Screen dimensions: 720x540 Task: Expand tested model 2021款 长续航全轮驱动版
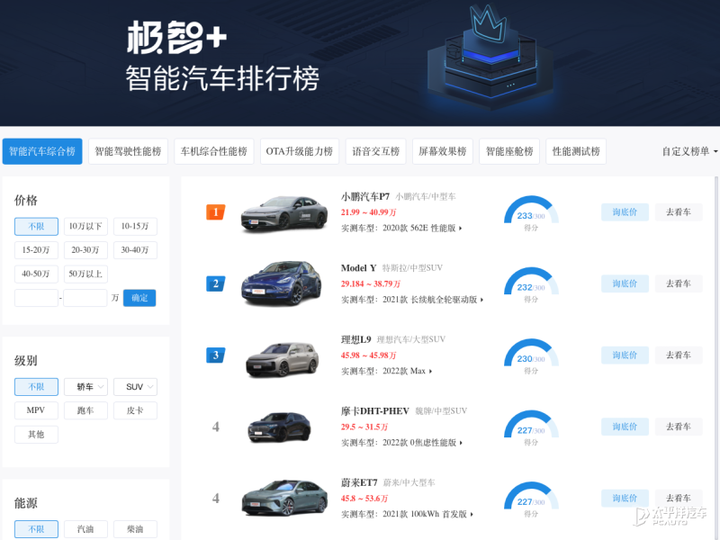pos(433,300)
